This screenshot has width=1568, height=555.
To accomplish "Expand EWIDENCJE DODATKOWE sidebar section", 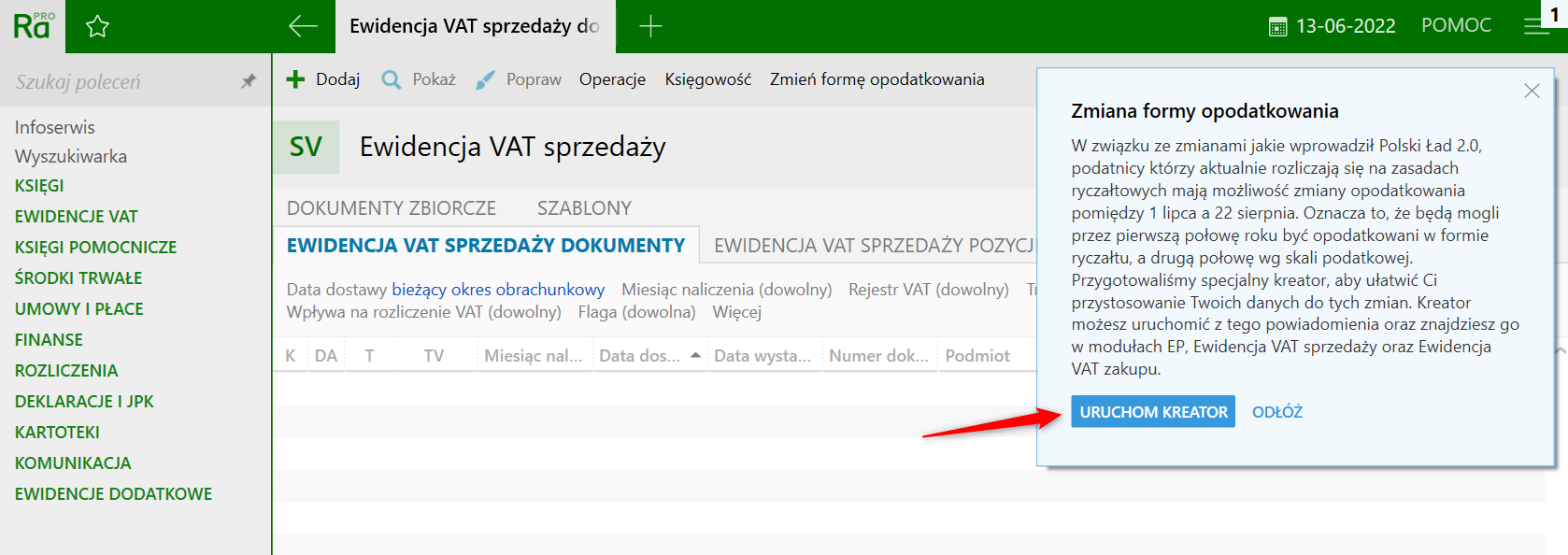I will [113, 494].
